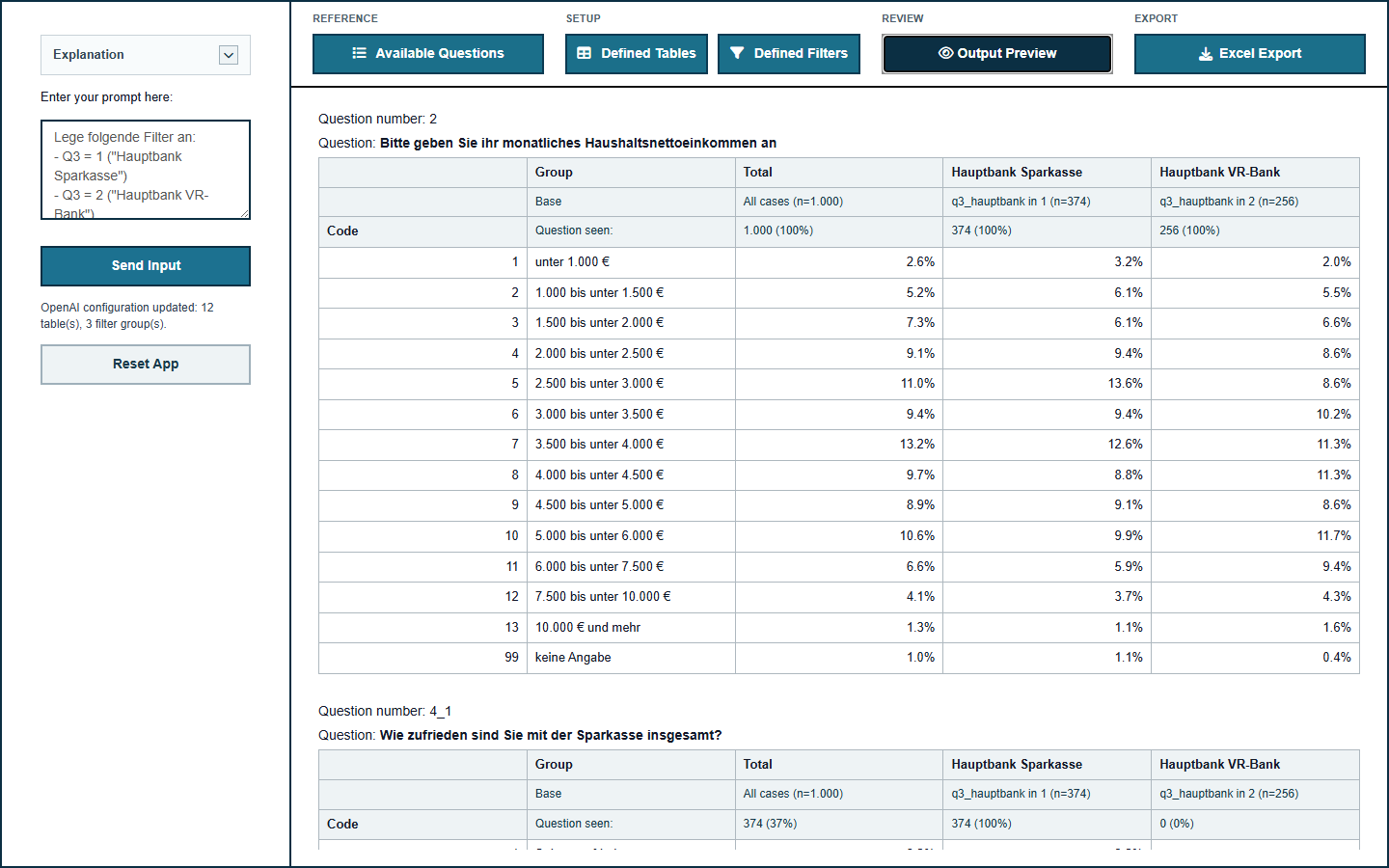Viewport: 1389px width, 868px height.
Task: Click the 'Enter your prompt here:' label
Action: pyautogui.click(x=106, y=97)
